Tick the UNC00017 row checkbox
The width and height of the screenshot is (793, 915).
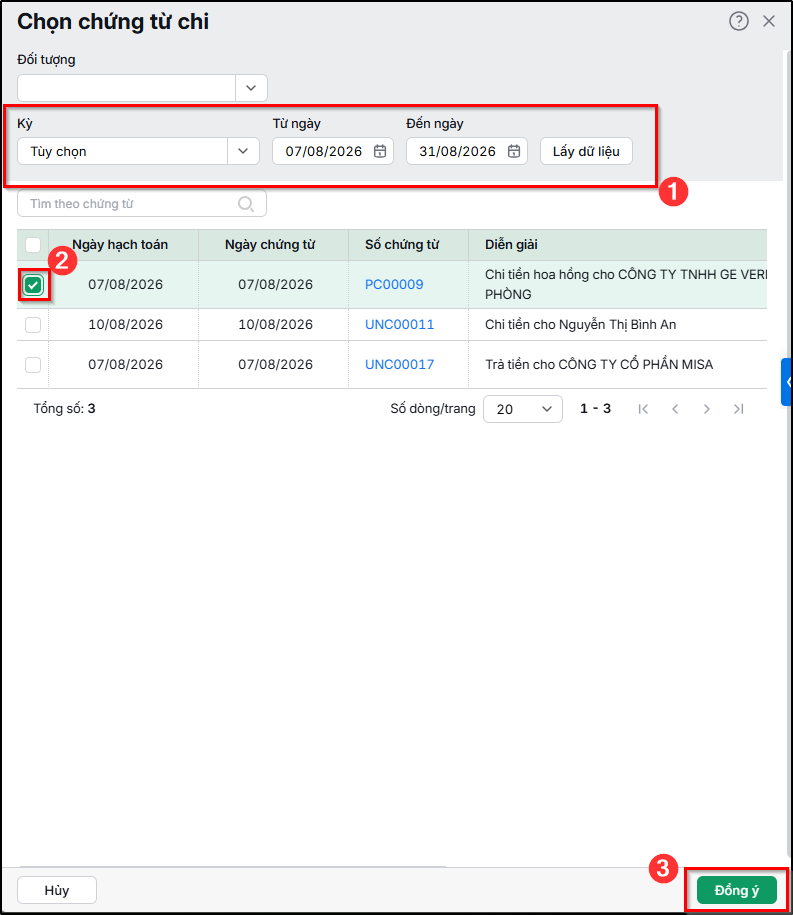click(33, 365)
